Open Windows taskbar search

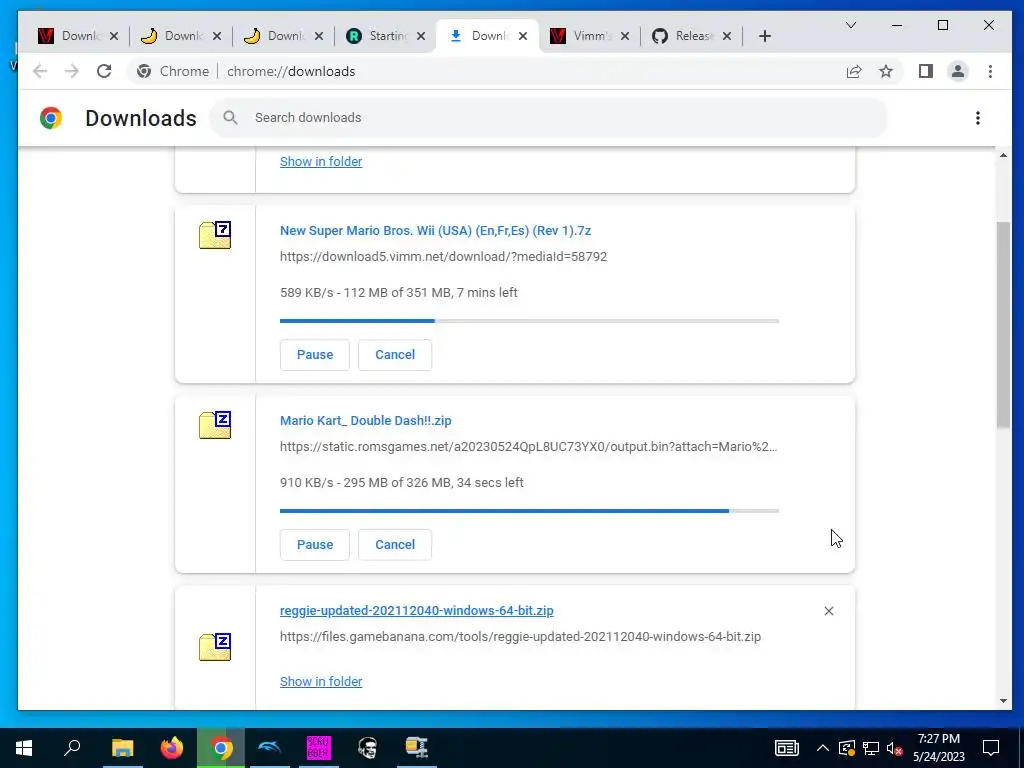72,748
